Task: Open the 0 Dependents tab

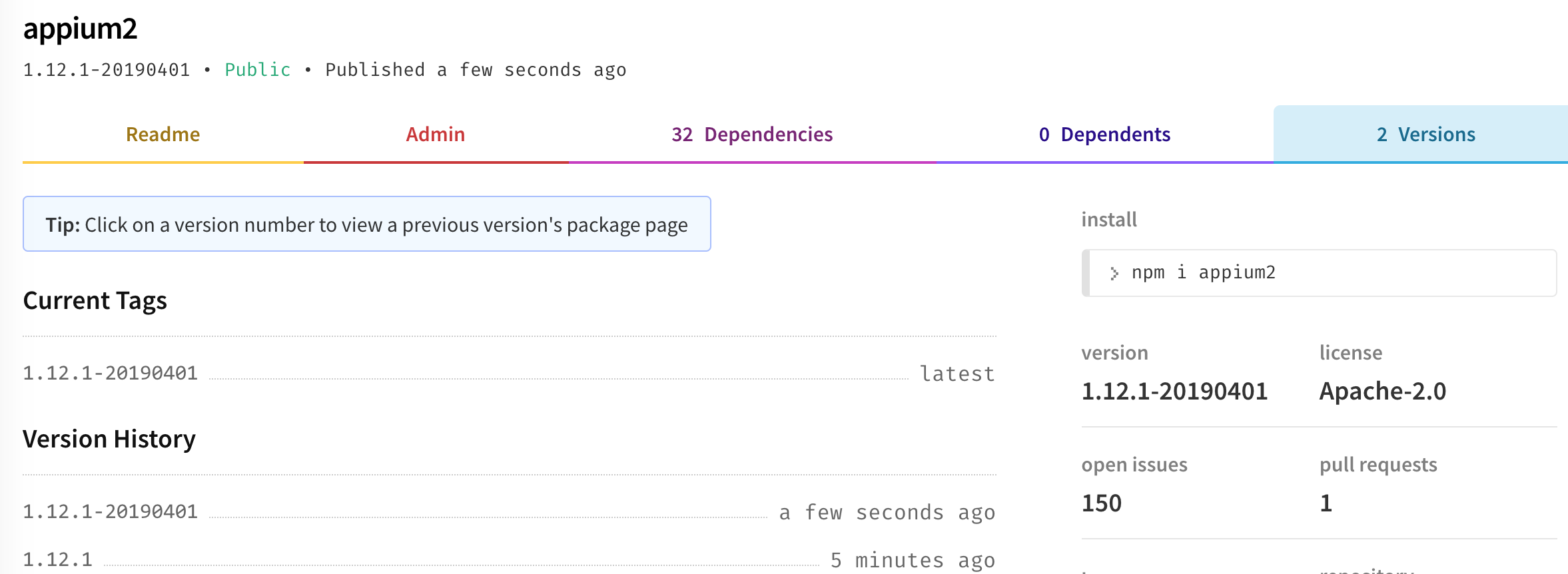Action: (x=1104, y=135)
